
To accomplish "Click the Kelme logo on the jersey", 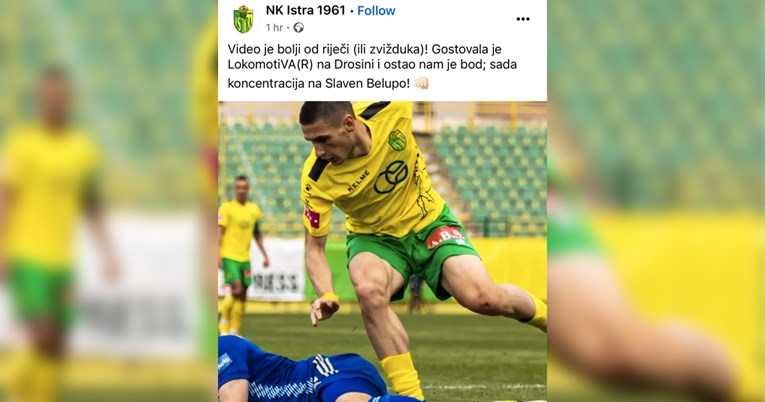I will pos(359,182).
